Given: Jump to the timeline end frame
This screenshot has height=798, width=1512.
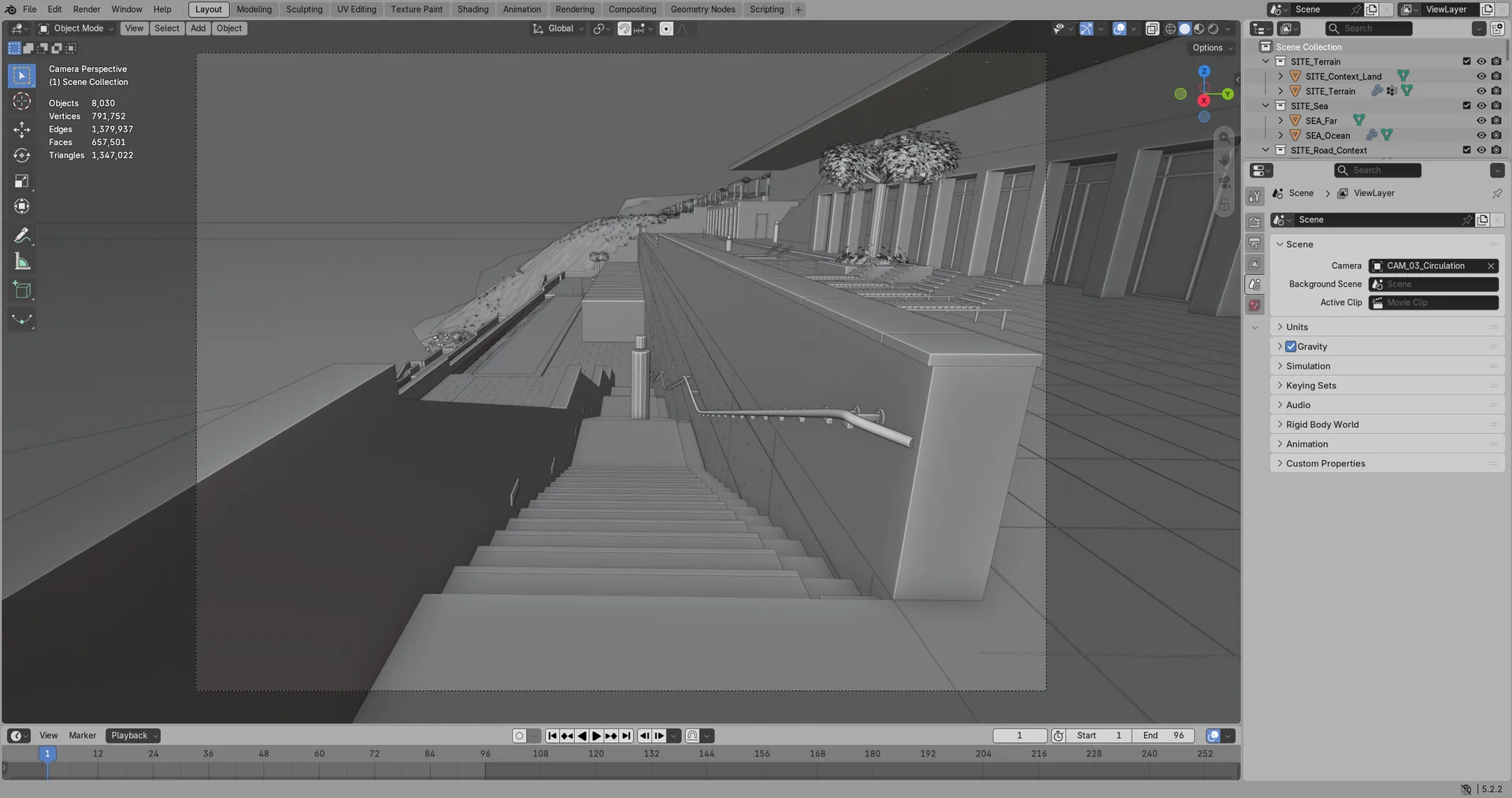Looking at the screenshot, I should pyautogui.click(x=626, y=736).
